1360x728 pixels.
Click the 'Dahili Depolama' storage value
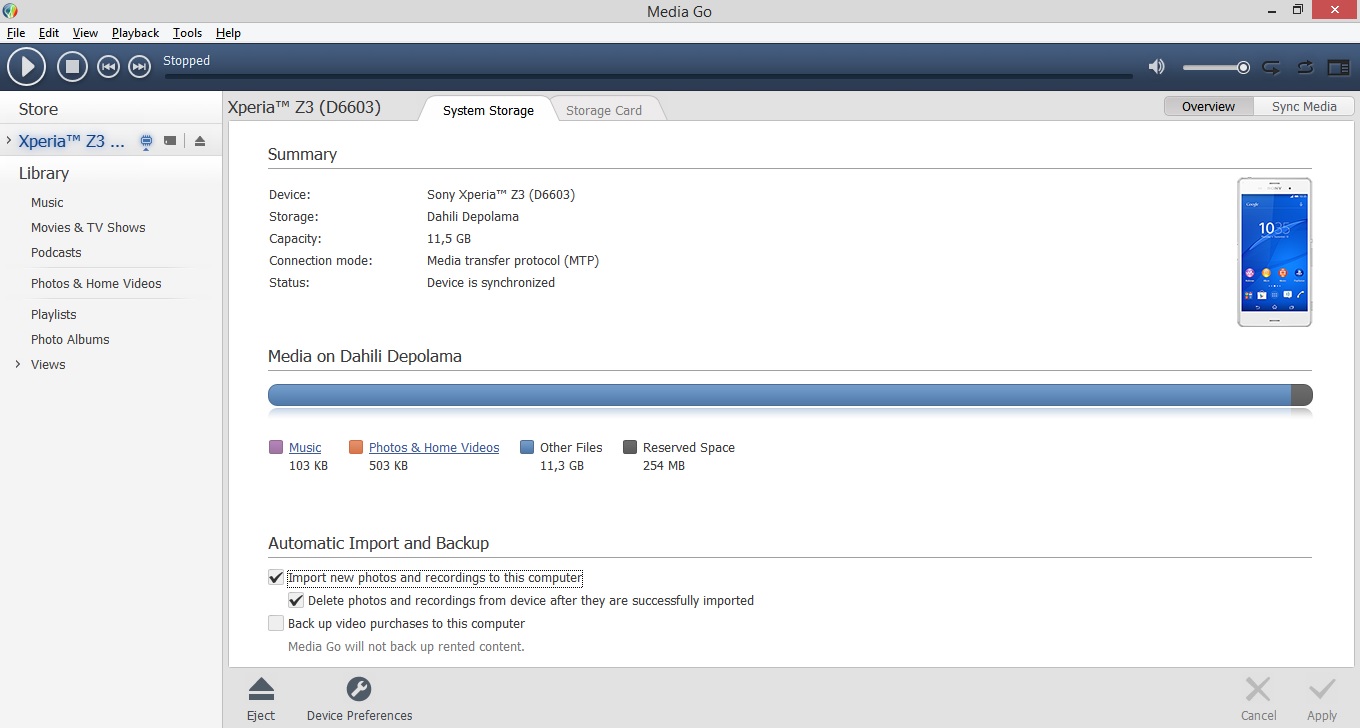point(473,216)
